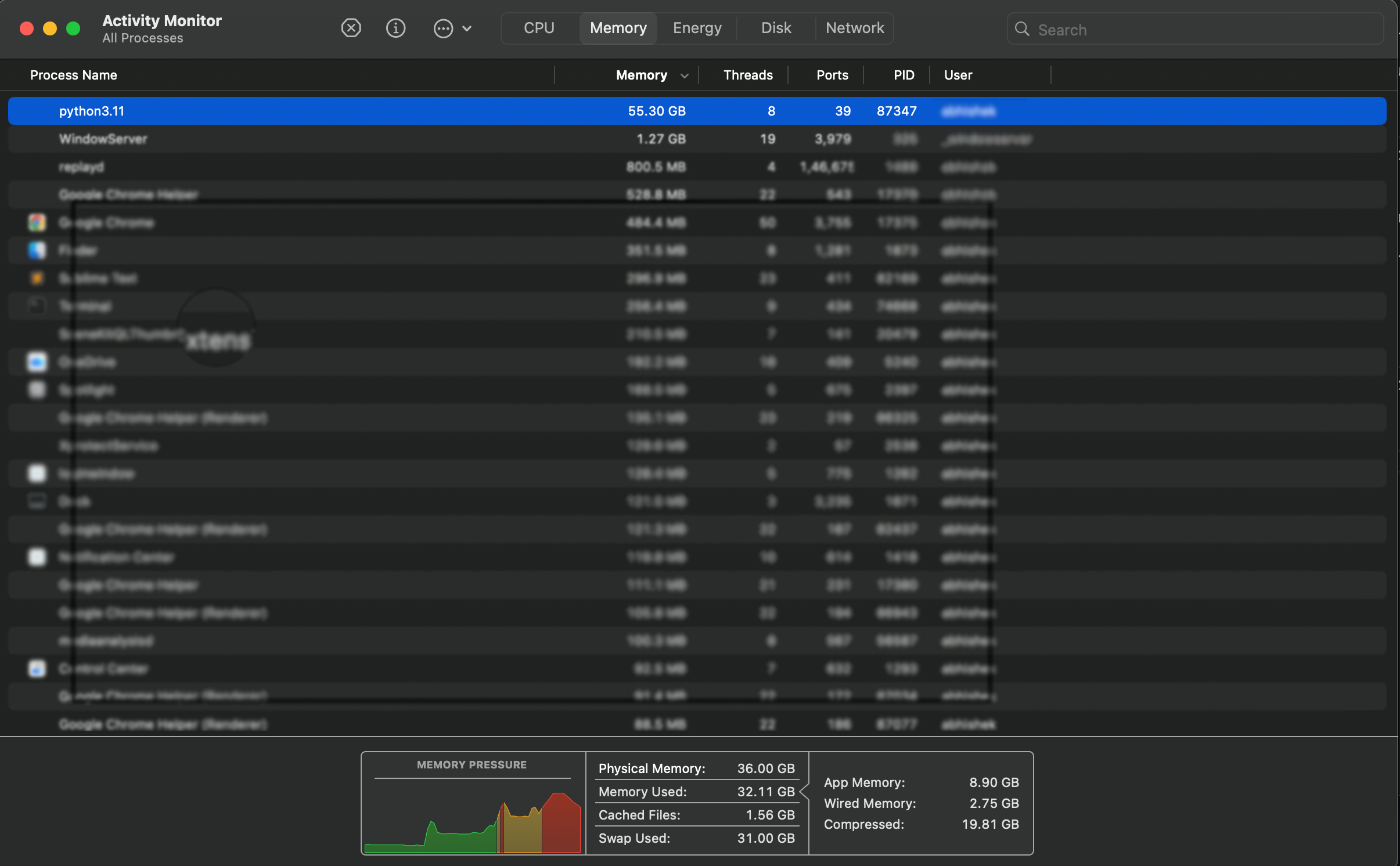Viewport: 1400px width, 866px height.
Task: Click the search magnifier icon
Action: [x=1021, y=29]
